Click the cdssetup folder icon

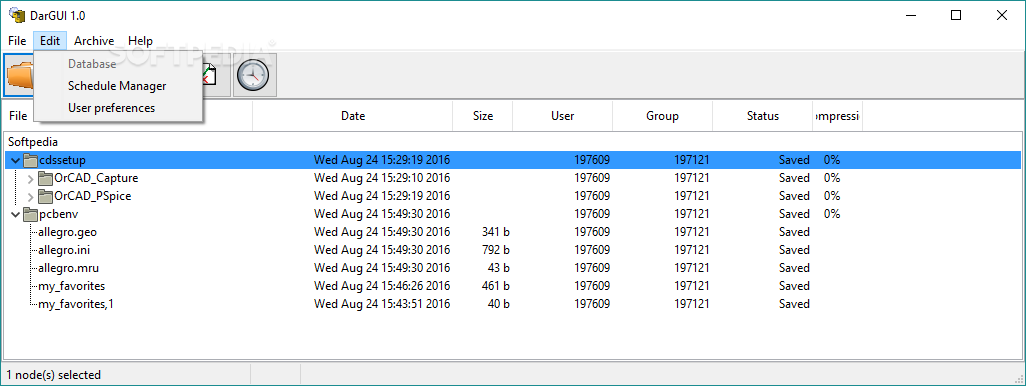point(31,160)
